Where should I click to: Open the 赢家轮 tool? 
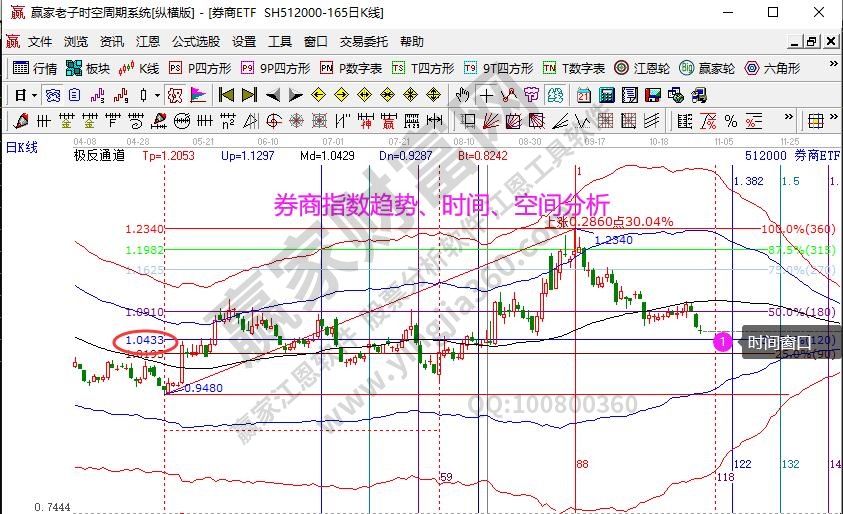(706, 68)
